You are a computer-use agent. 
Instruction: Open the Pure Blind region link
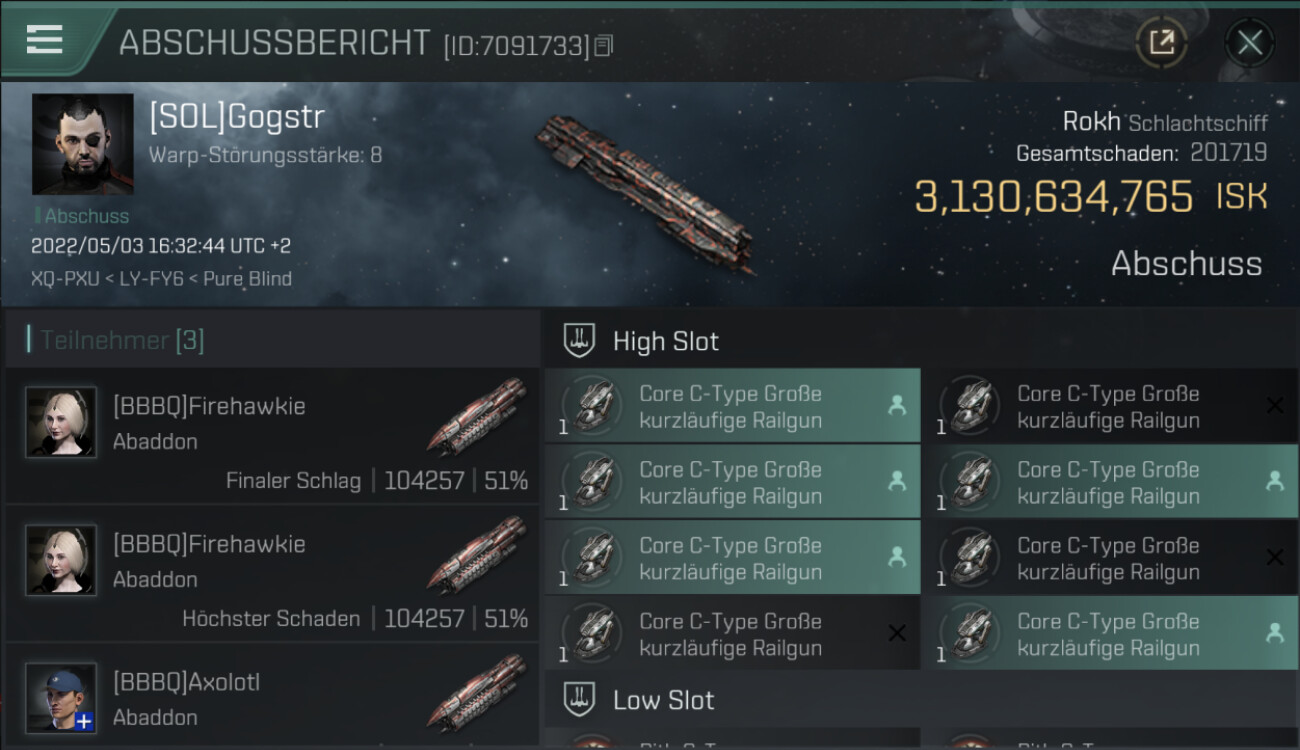(x=247, y=278)
